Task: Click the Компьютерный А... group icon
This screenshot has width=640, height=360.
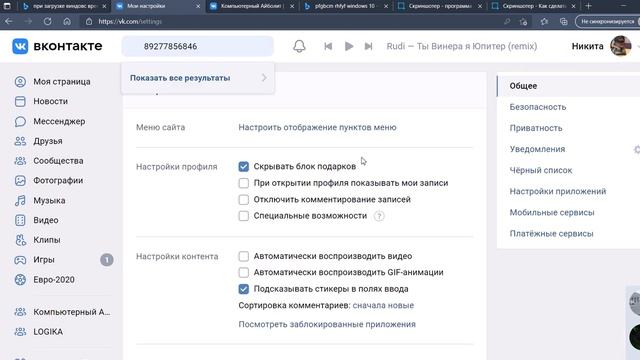Action: tap(20, 312)
